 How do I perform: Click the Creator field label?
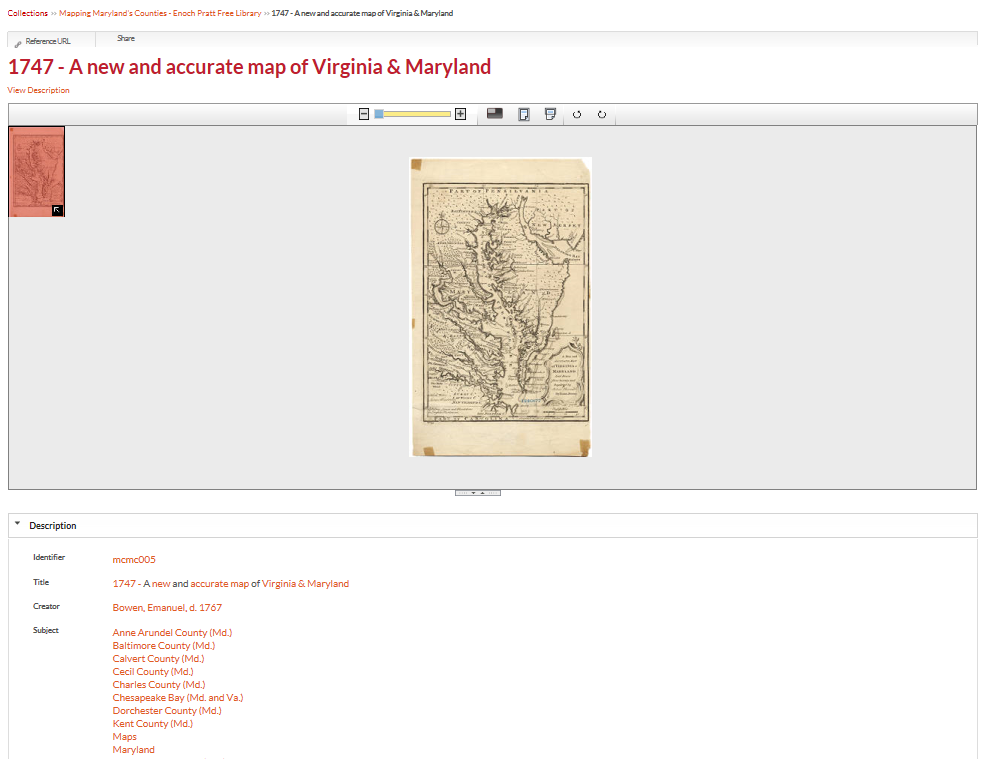[47, 606]
